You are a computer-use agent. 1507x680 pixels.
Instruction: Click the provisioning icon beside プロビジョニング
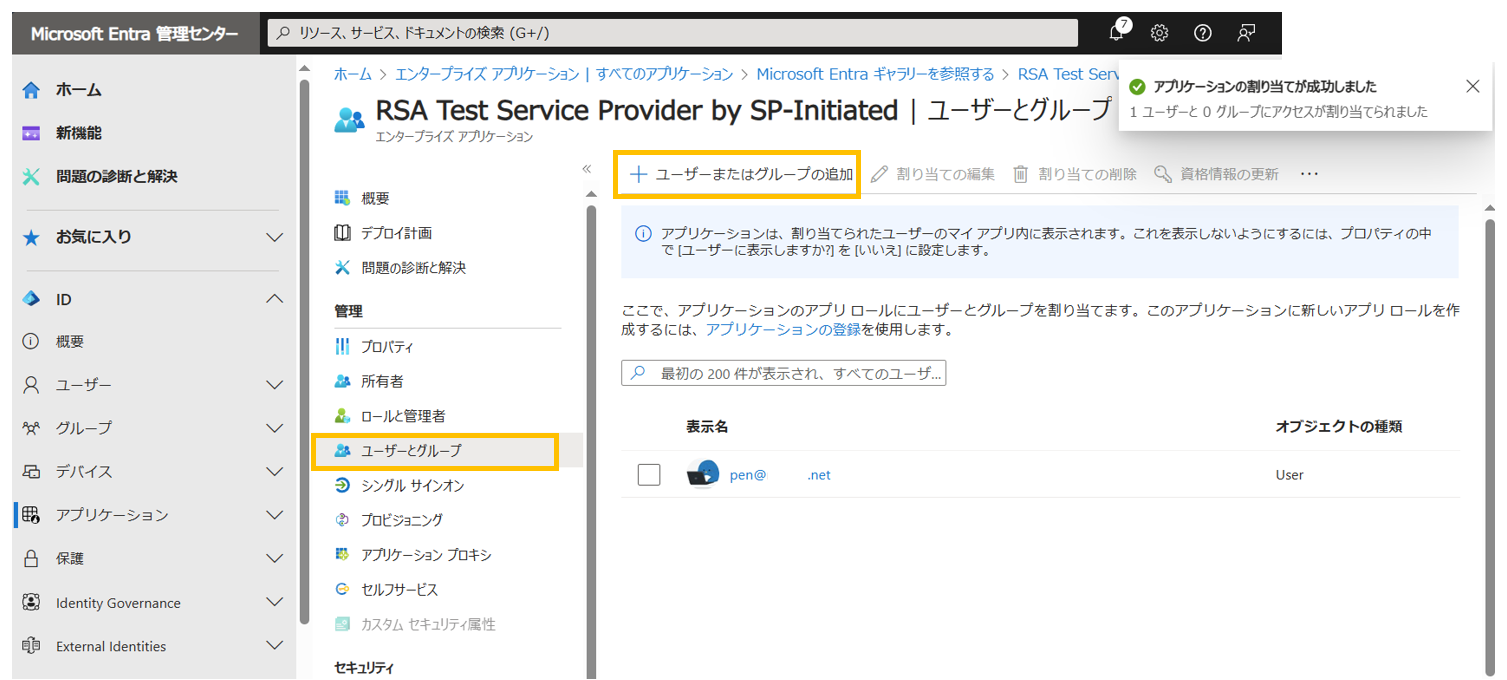point(343,520)
